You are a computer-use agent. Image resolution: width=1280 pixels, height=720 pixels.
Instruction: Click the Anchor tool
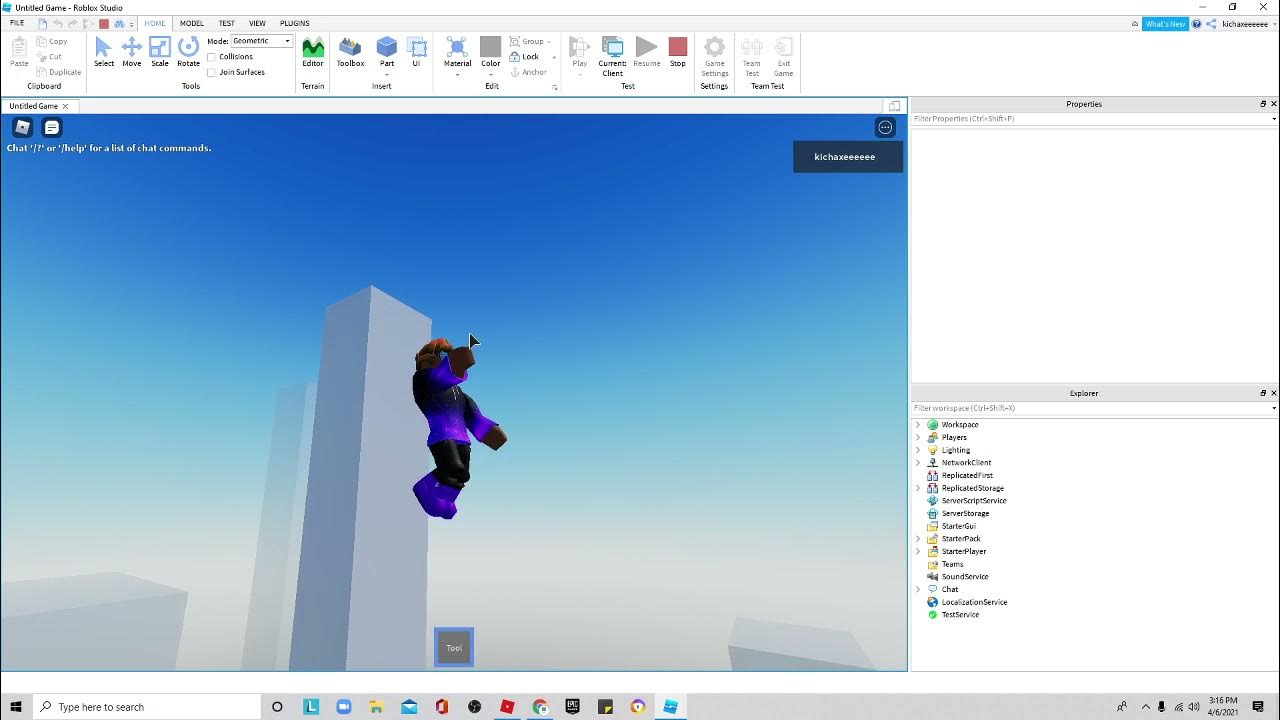[x=528, y=72]
